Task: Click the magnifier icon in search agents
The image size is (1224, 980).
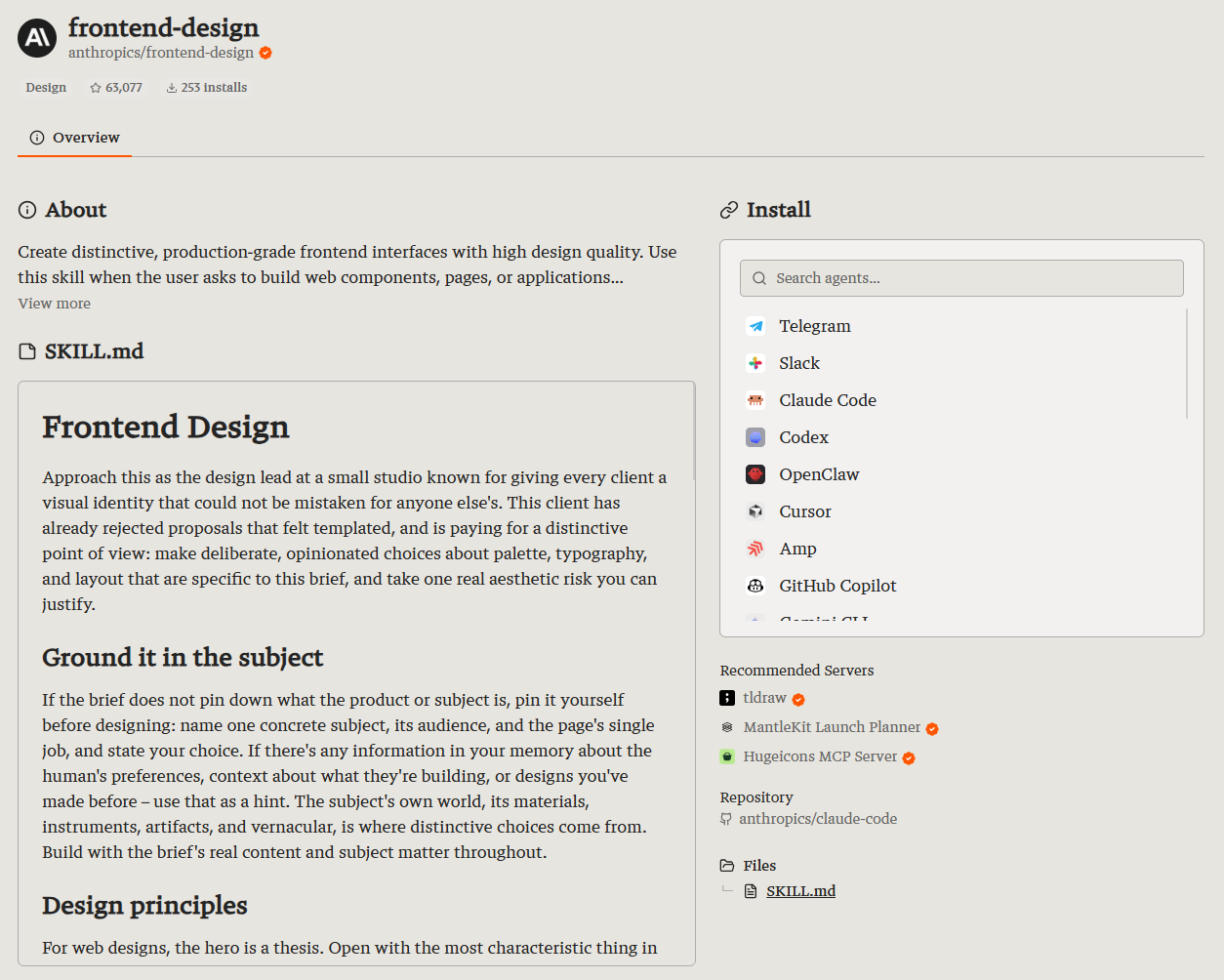Action: [759, 278]
